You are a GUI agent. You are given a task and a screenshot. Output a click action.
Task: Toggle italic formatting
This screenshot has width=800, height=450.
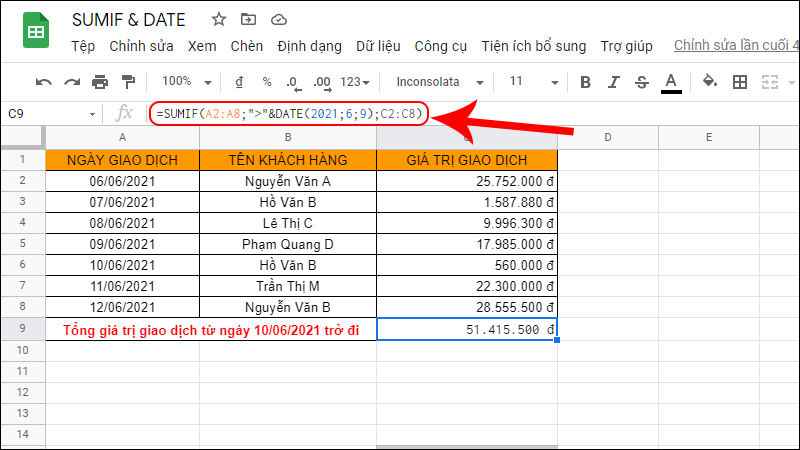pos(614,82)
